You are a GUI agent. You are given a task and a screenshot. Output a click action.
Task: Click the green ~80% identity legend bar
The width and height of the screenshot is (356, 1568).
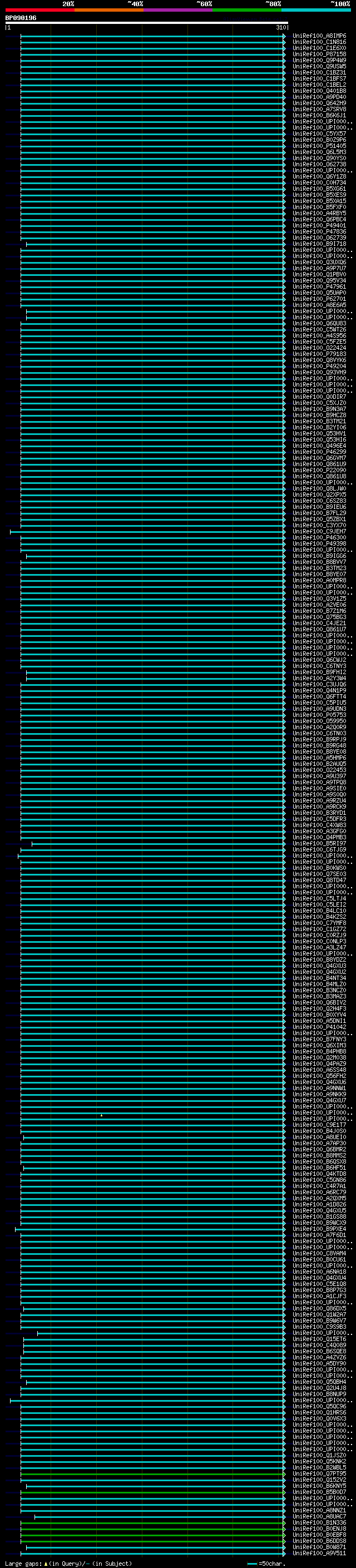(247, 10)
